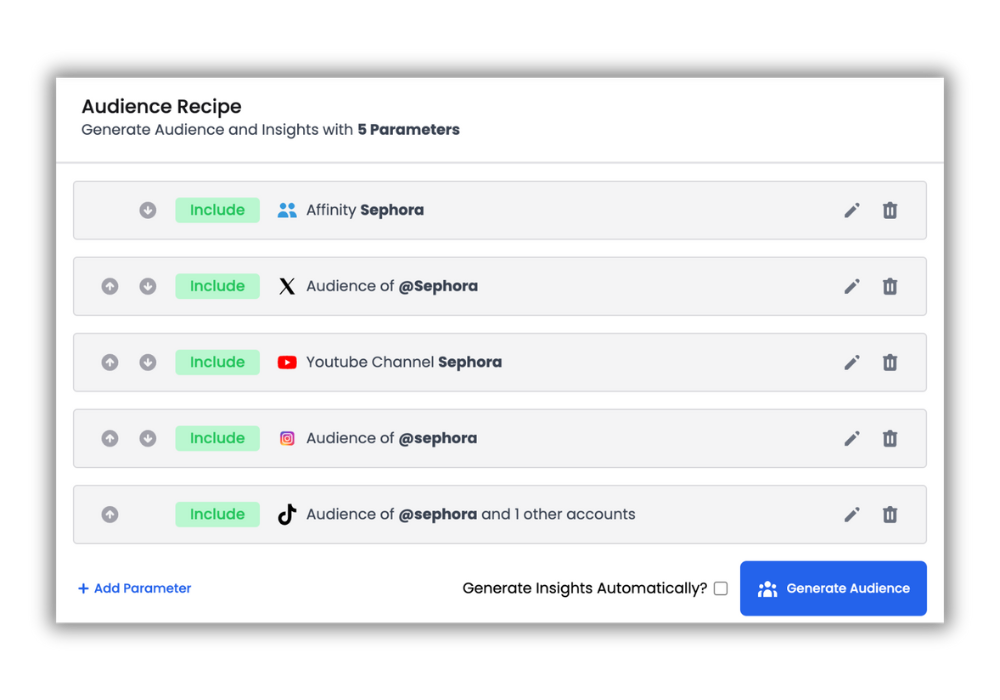Image resolution: width=1000 pixels, height=700 pixels.
Task: Click the Generate Audience button
Action: [833, 588]
